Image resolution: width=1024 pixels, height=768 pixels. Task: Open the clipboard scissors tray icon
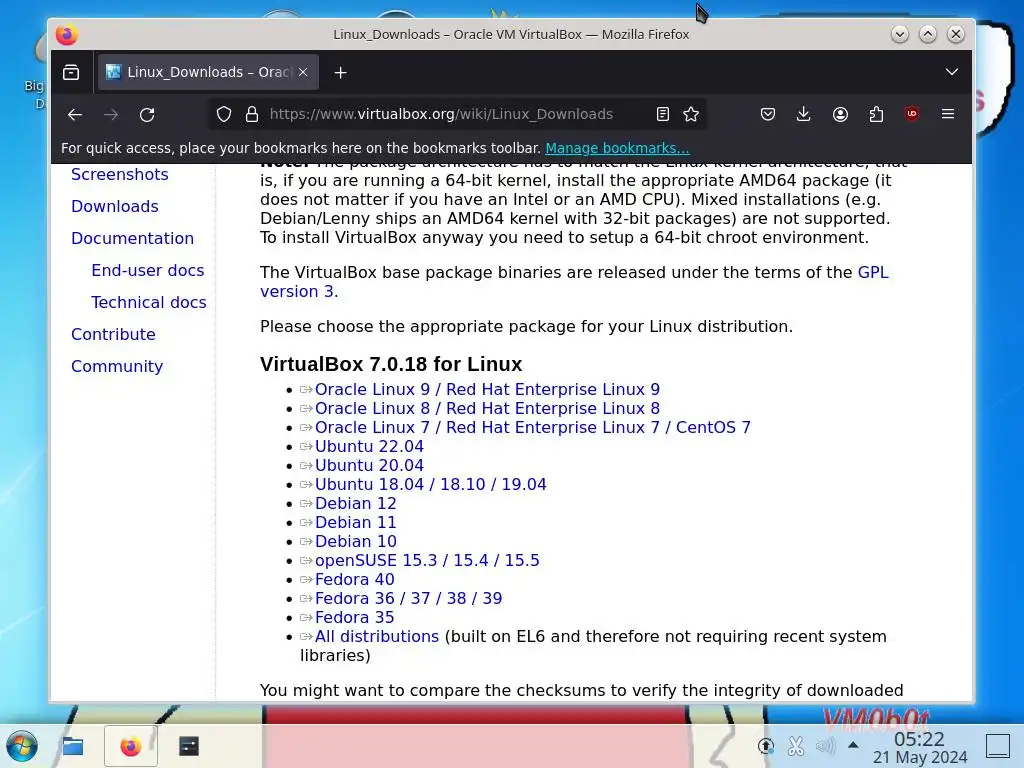[x=795, y=746]
